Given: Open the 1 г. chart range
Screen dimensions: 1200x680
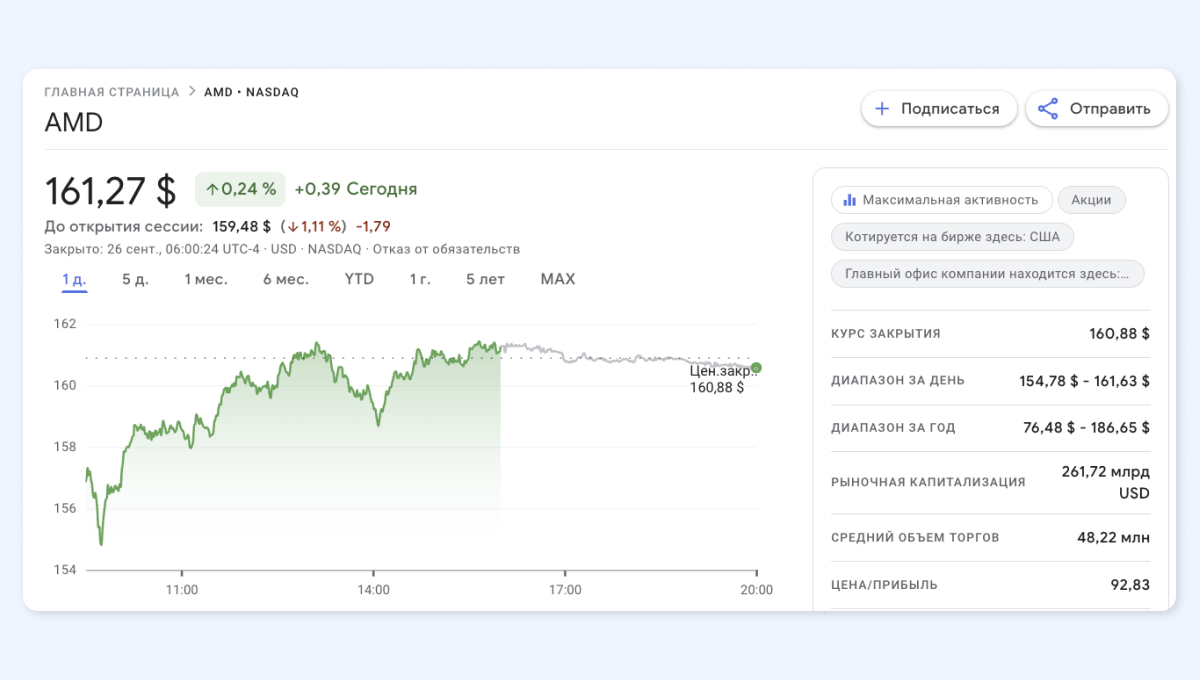Looking at the screenshot, I should click(x=420, y=280).
